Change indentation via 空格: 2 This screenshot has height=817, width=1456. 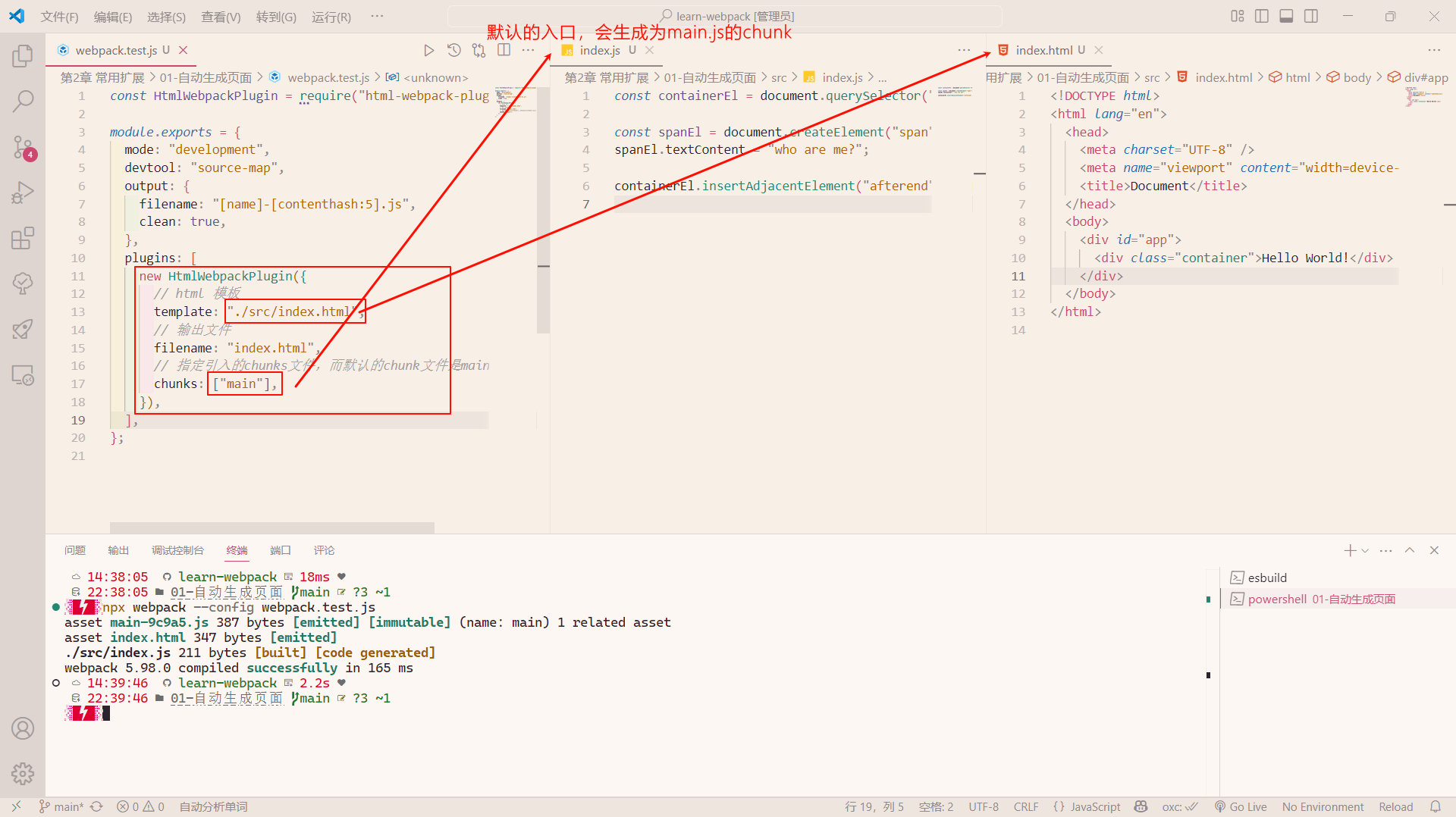coord(936,807)
